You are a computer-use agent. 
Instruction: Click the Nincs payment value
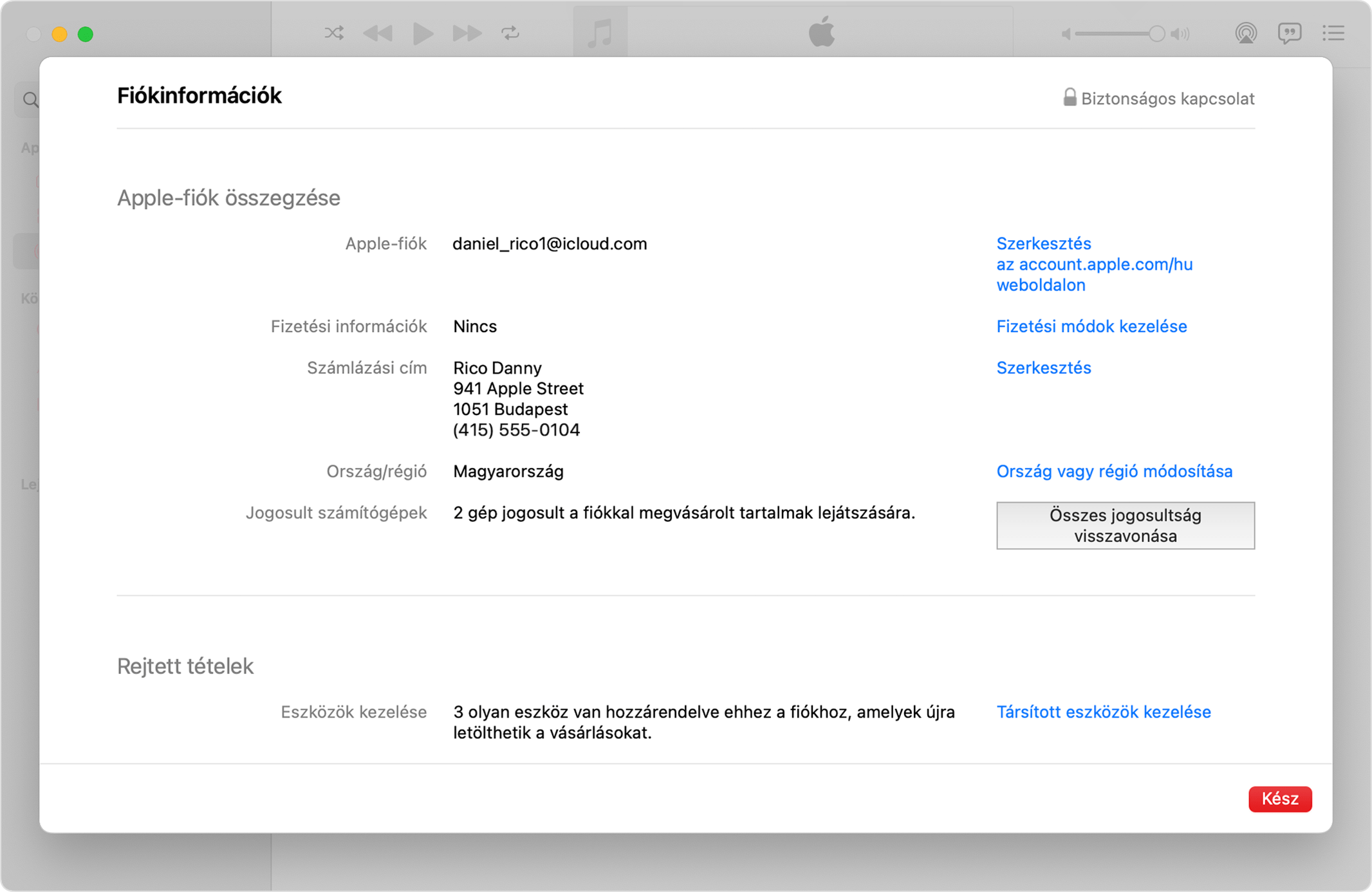click(475, 326)
